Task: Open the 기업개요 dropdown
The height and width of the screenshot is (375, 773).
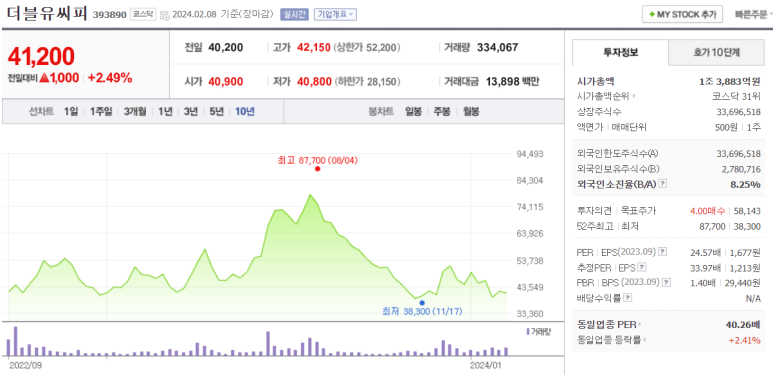Action: [x=335, y=14]
